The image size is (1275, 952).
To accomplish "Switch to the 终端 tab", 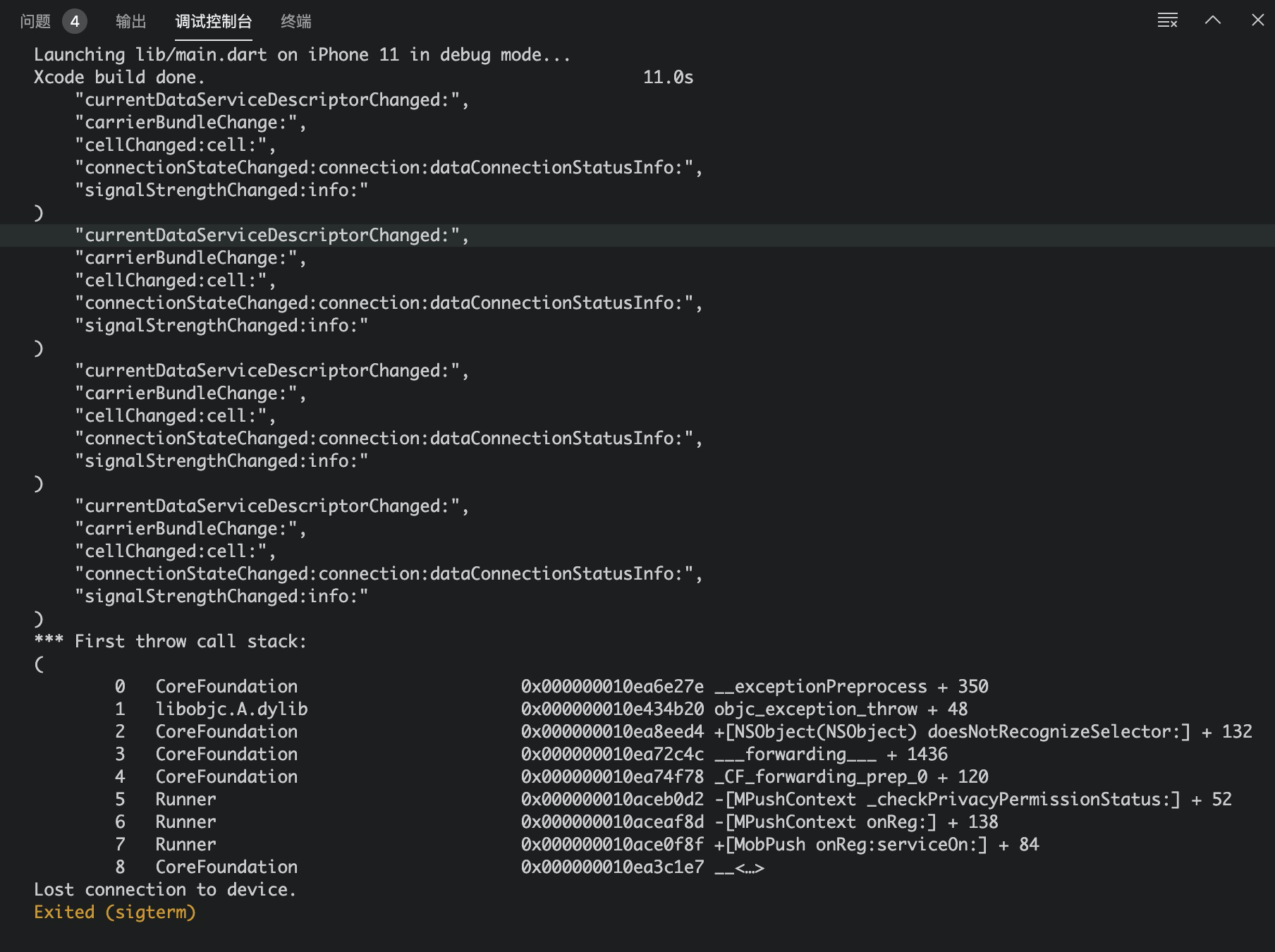I will [x=295, y=22].
